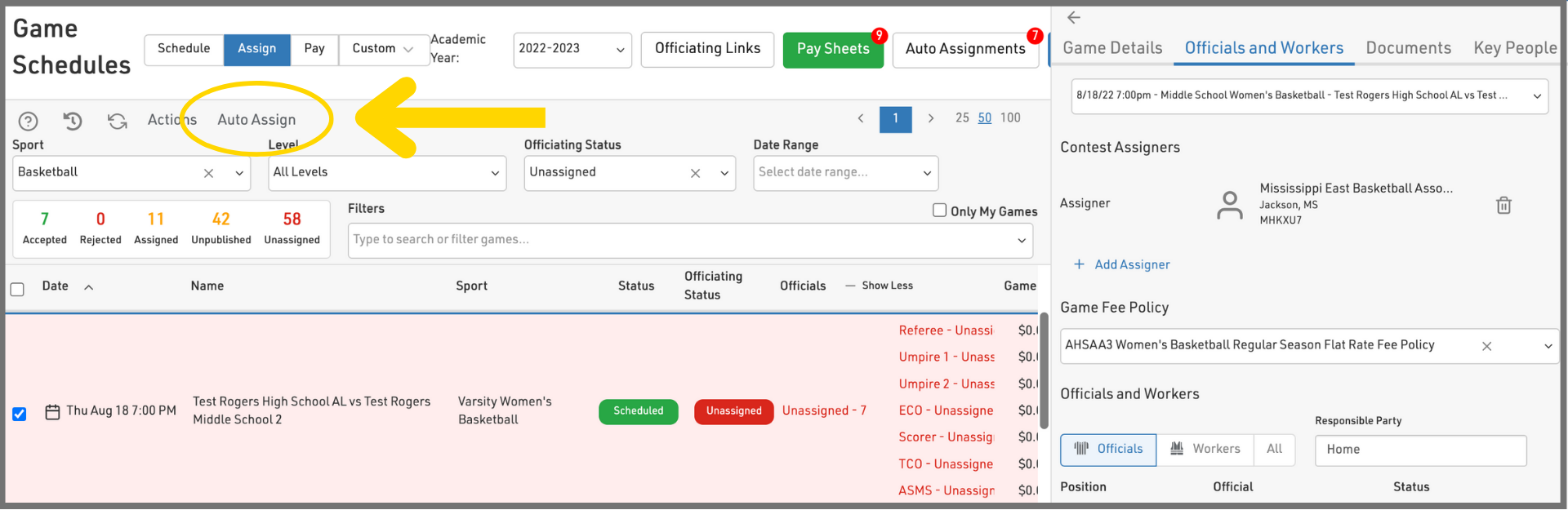The height and width of the screenshot is (510, 1568).
Task: Open the Academic Year 2022-2023 dropdown
Action: tap(572, 49)
